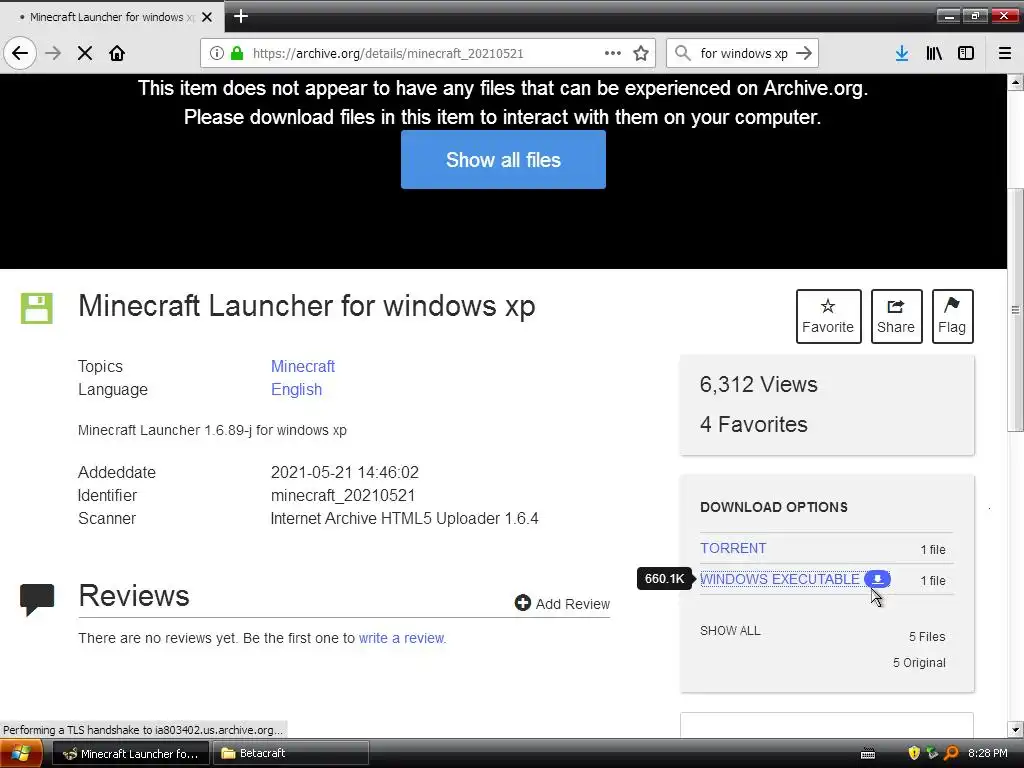Viewport: 1024px width, 768px height.
Task: Go back to the previous page
Action: [x=20, y=54]
